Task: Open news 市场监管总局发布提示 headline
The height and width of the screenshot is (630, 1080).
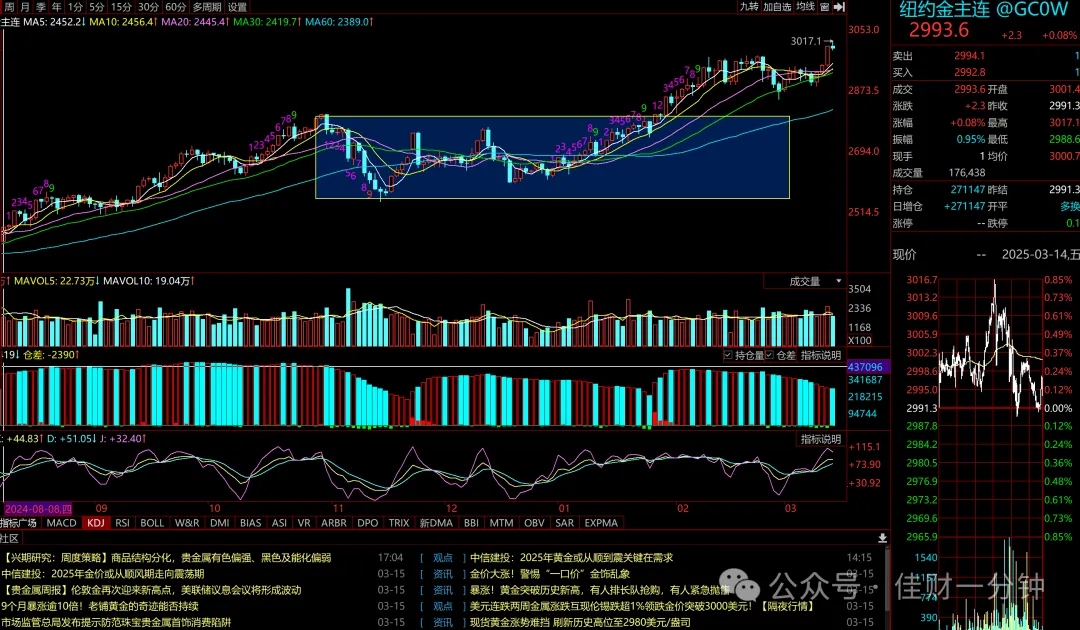Action: coord(117,622)
